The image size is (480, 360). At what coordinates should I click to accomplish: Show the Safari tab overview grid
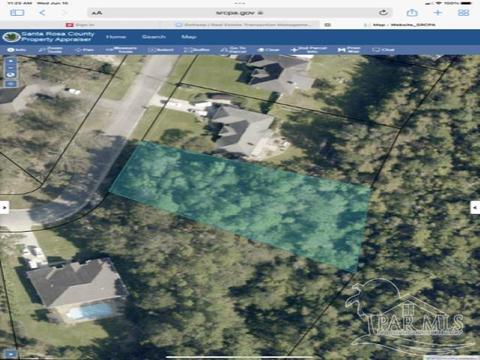[463, 13]
